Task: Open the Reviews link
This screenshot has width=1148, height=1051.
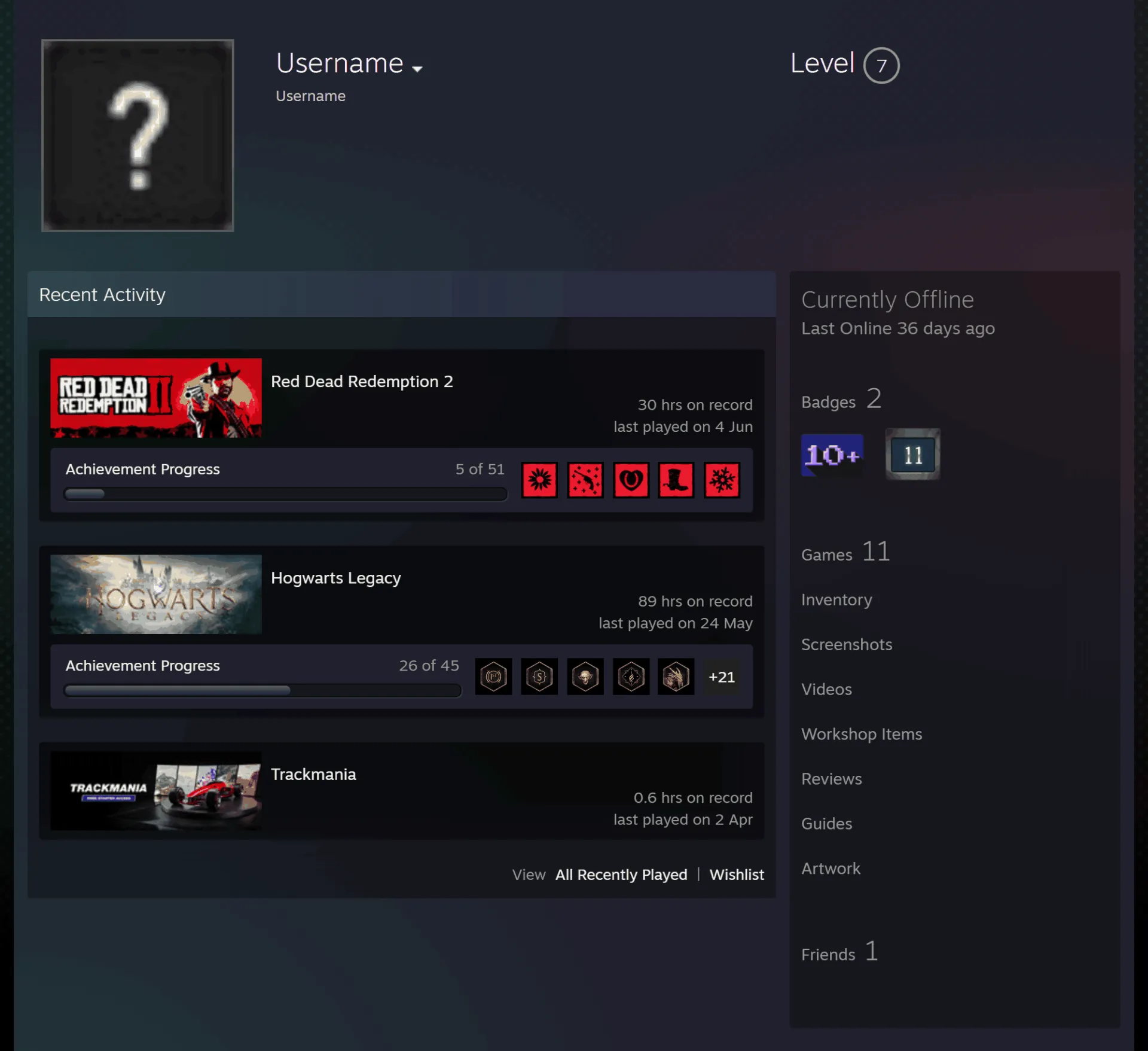Action: tap(832, 779)
